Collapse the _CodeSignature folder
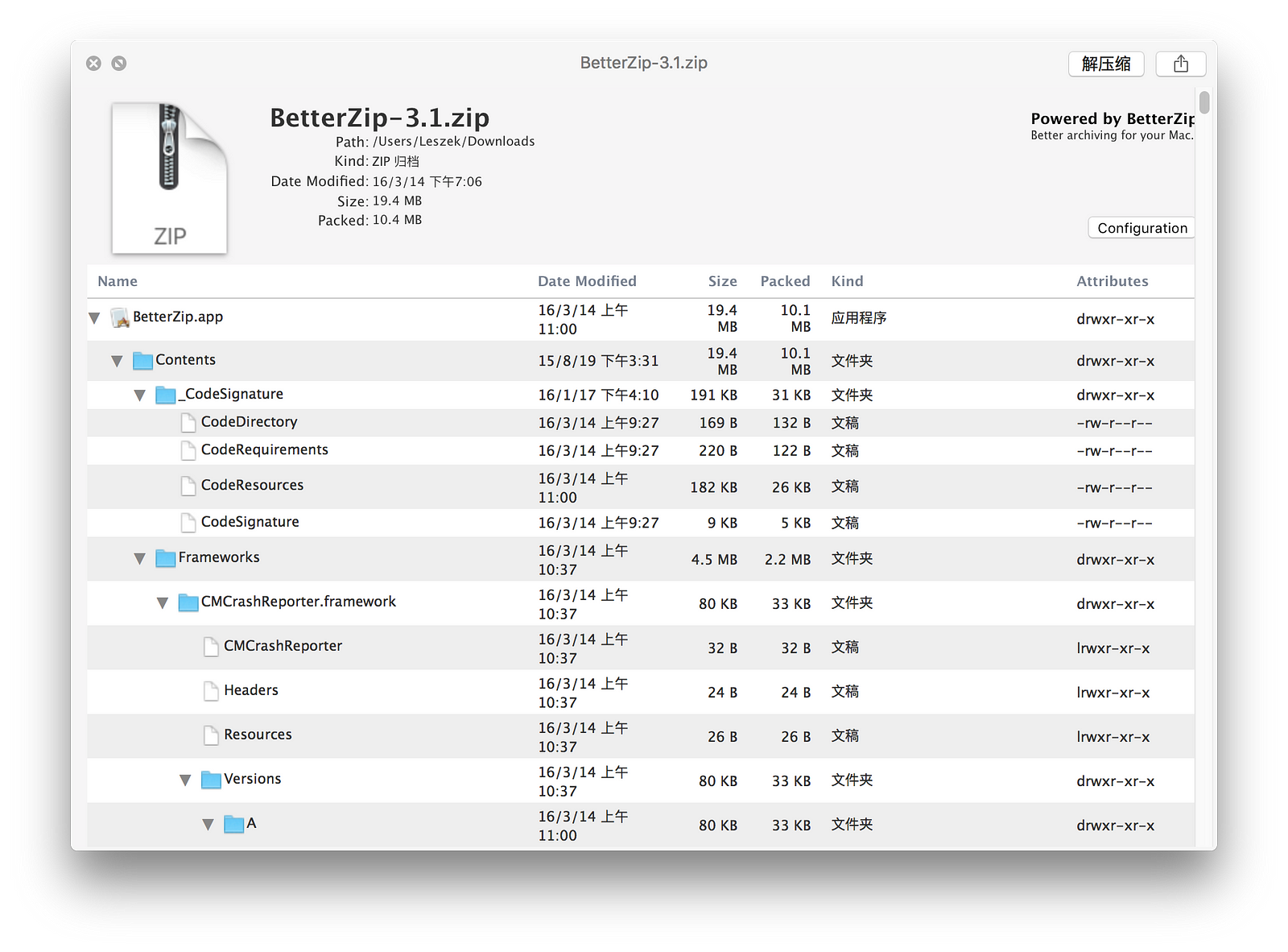Screen dimensions: 1288x952 (x=139, y=395)
